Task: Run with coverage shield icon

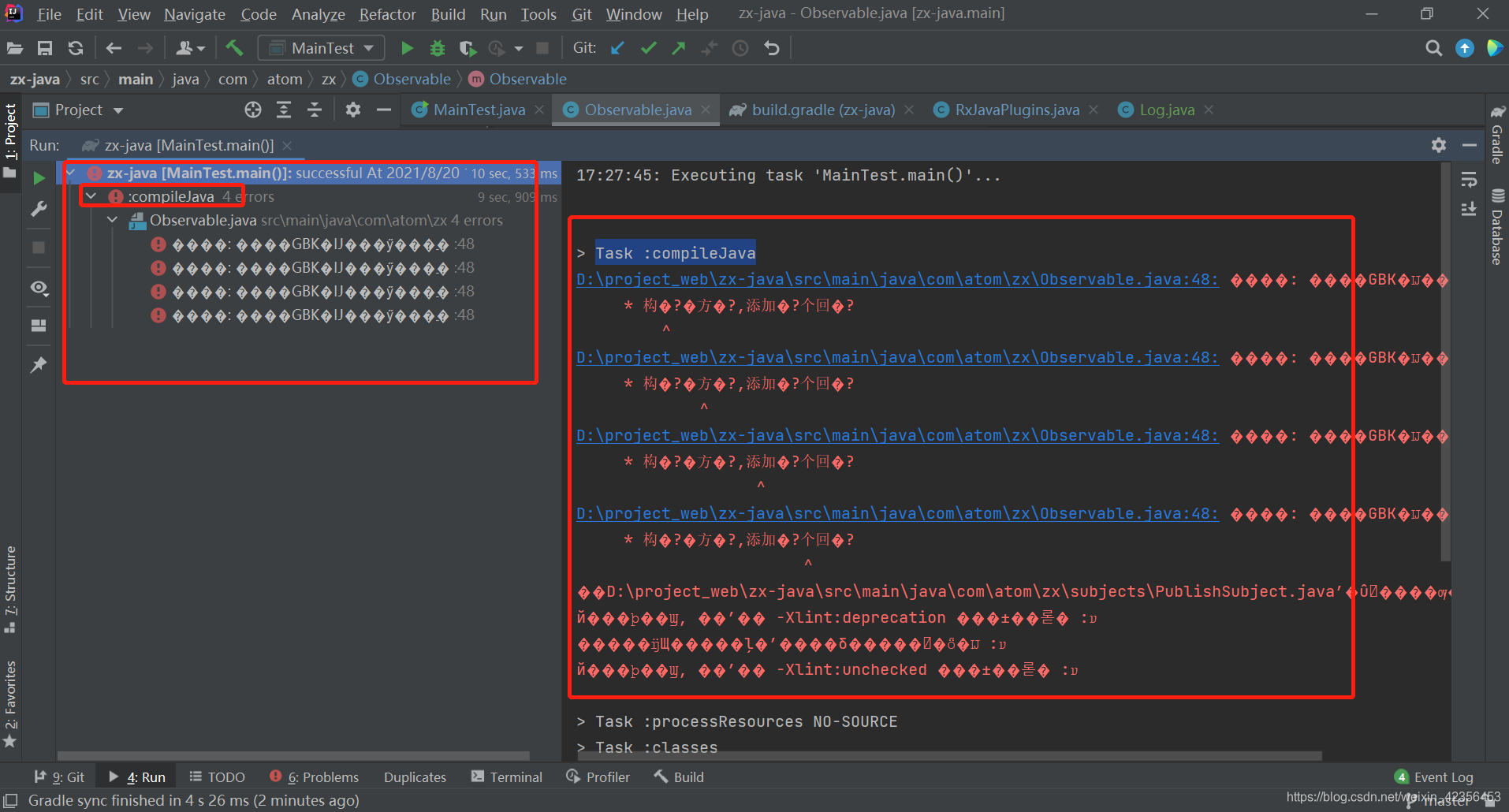Action: [468, 48]
